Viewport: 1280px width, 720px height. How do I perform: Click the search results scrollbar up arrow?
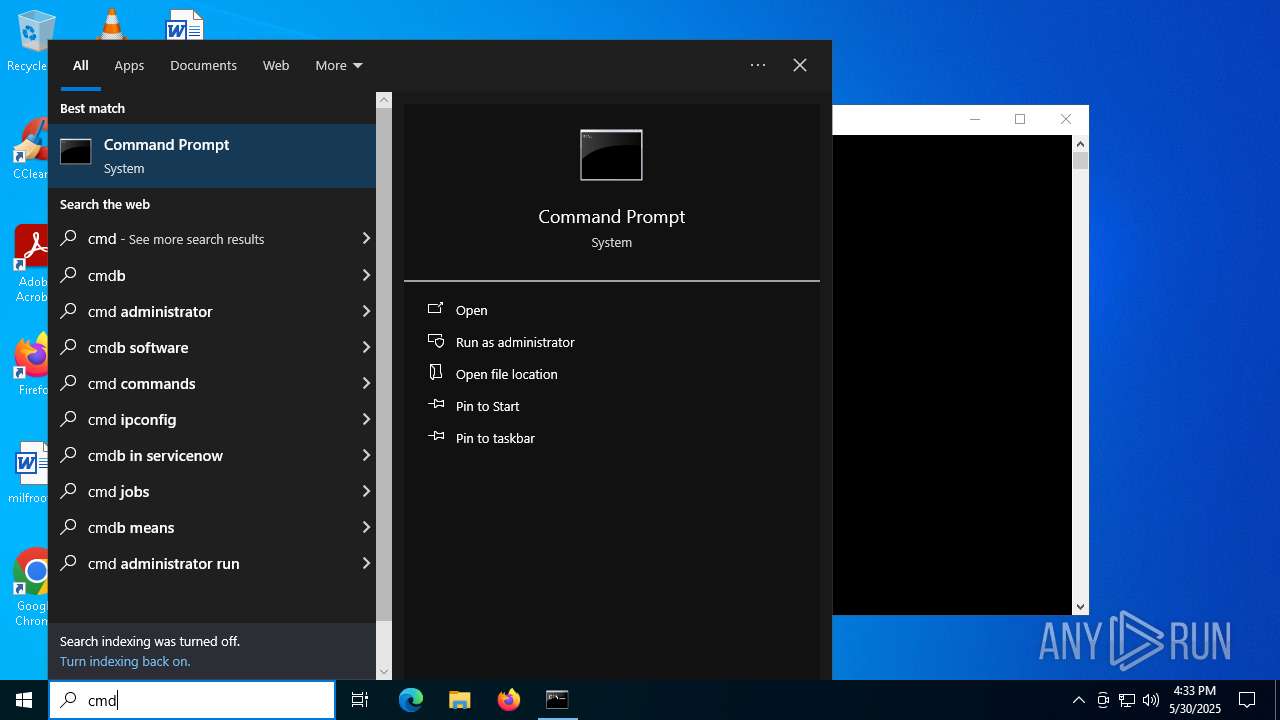click(384, 100)
